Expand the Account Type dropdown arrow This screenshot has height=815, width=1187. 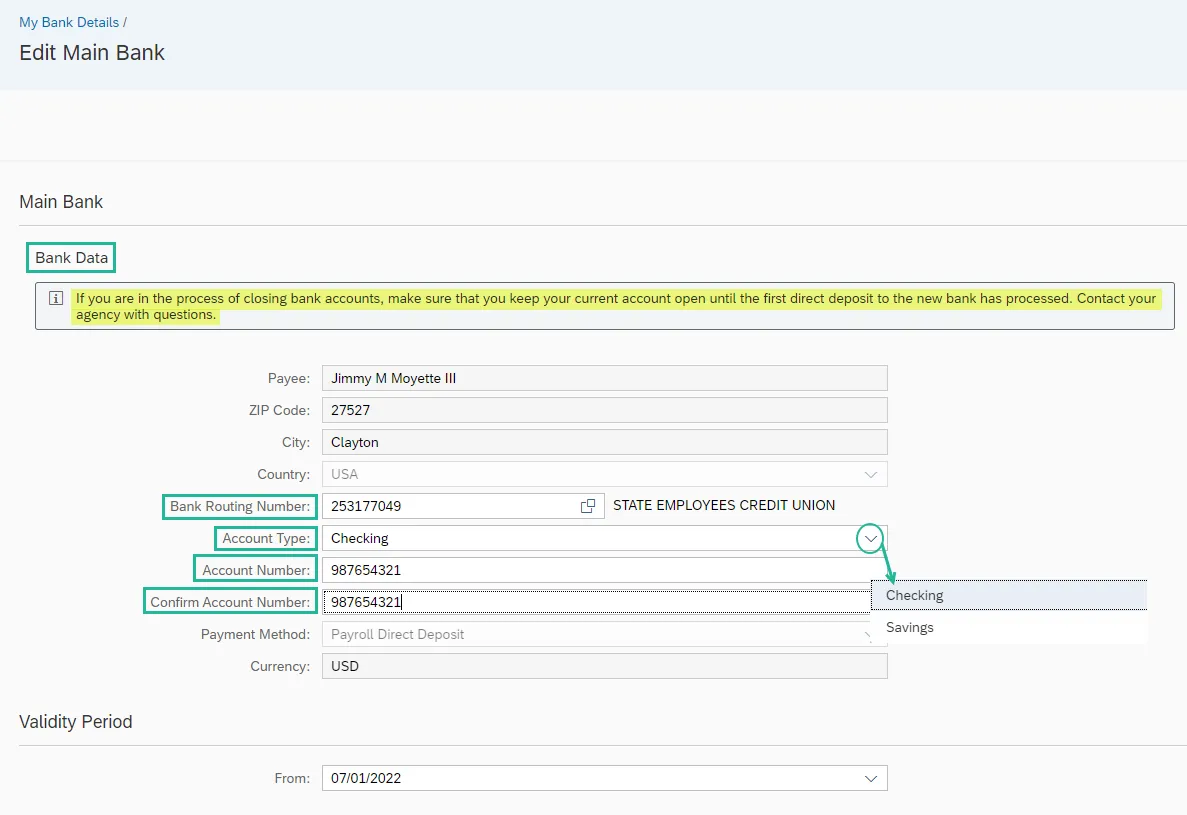[x=871, y=538]
